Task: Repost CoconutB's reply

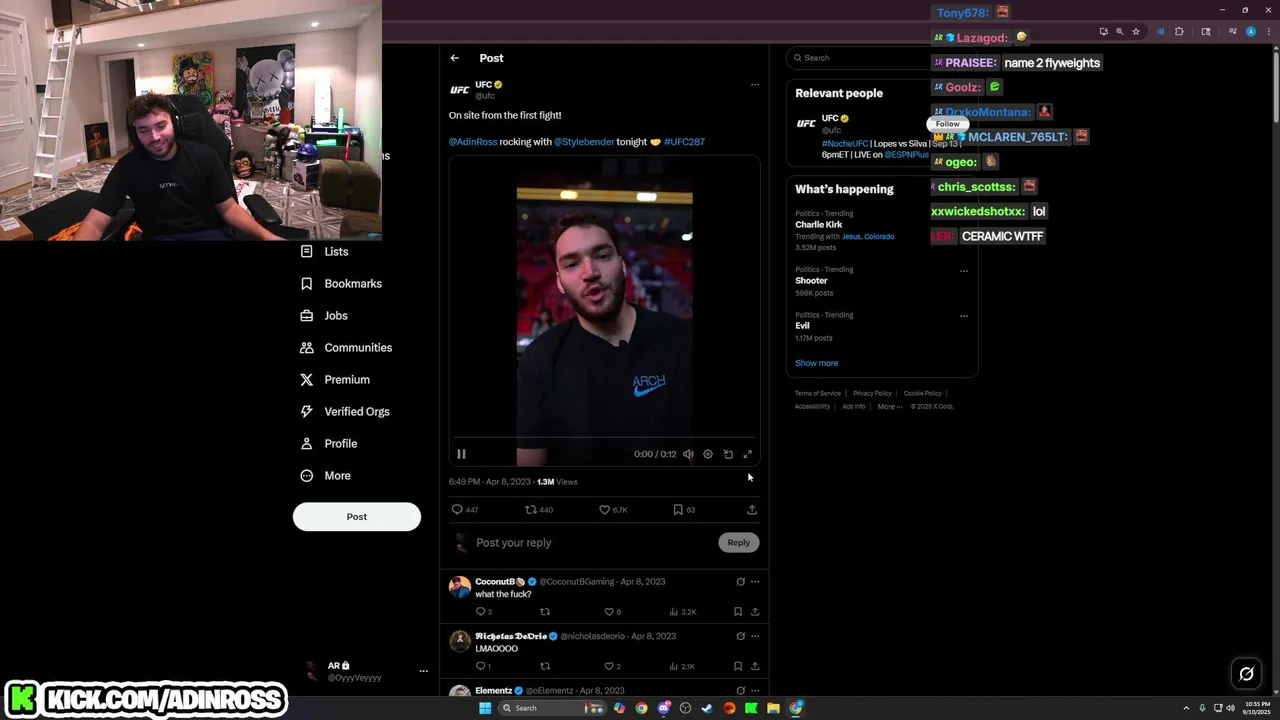Action: 545,612
